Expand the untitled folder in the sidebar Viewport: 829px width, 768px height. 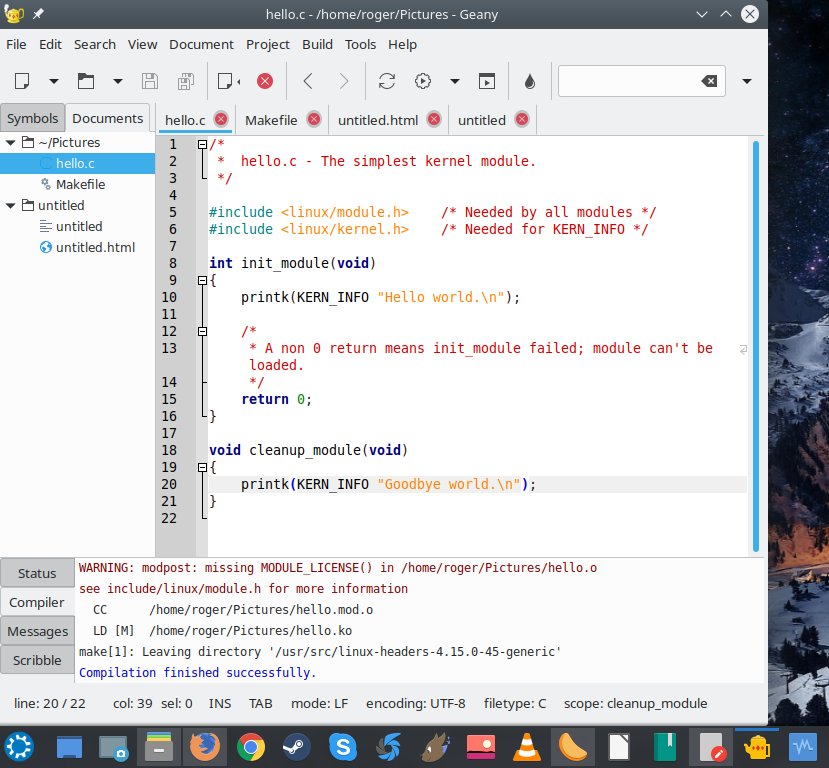(x=8, y=205)
